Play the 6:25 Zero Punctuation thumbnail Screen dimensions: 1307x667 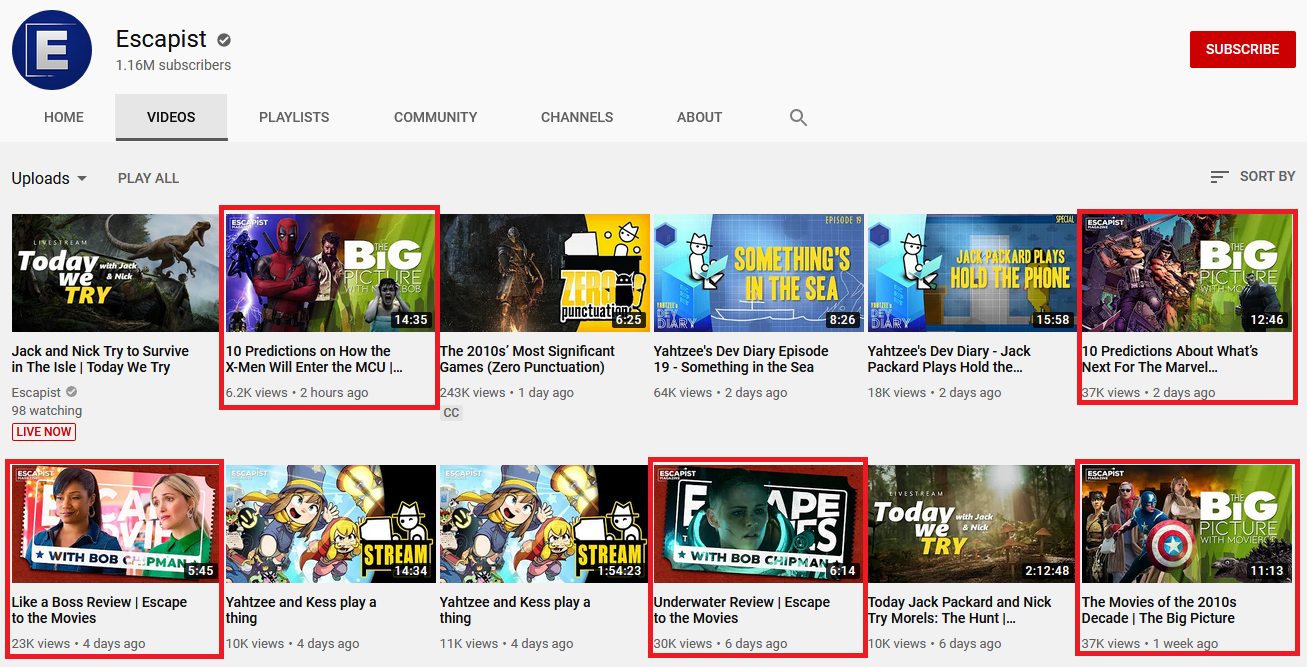pyautogui.click(x=543, y=273)
